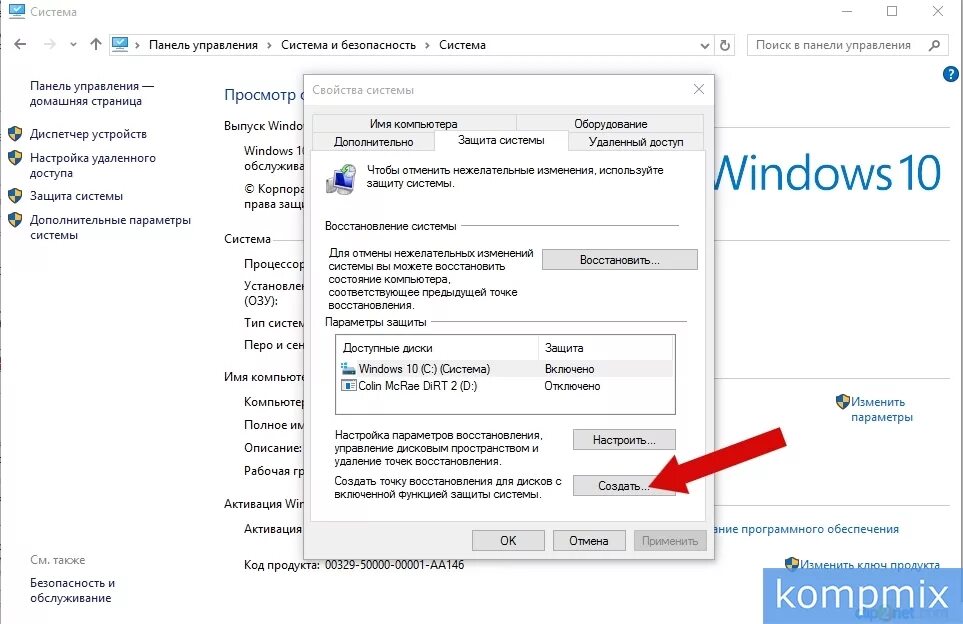Click the computer icon in address bar
The height and width of the screenshot is (624, 963).
click(120, 44)
